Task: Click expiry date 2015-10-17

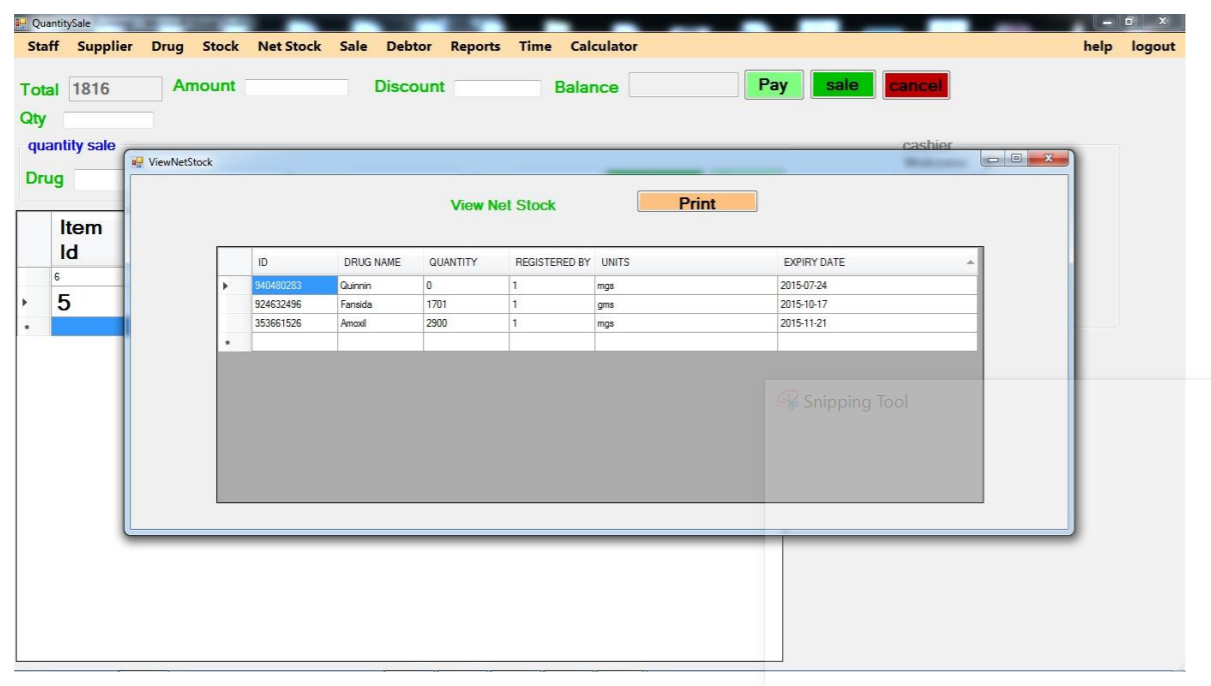Action: [x=877, y=304]
